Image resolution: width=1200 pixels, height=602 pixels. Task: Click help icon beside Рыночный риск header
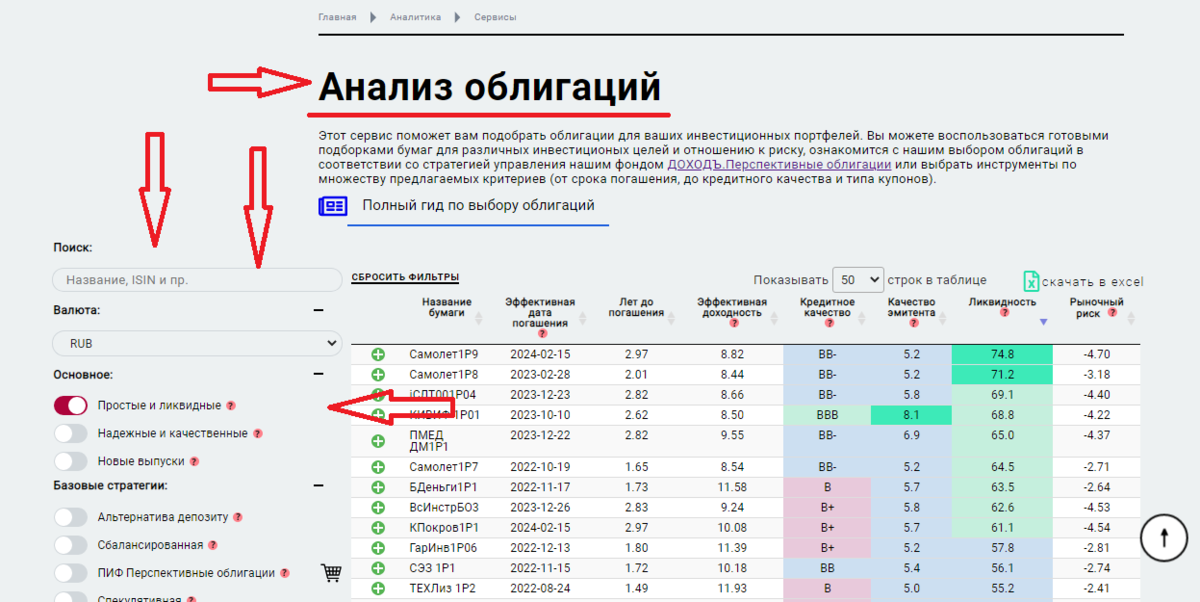coord(1110,314)
